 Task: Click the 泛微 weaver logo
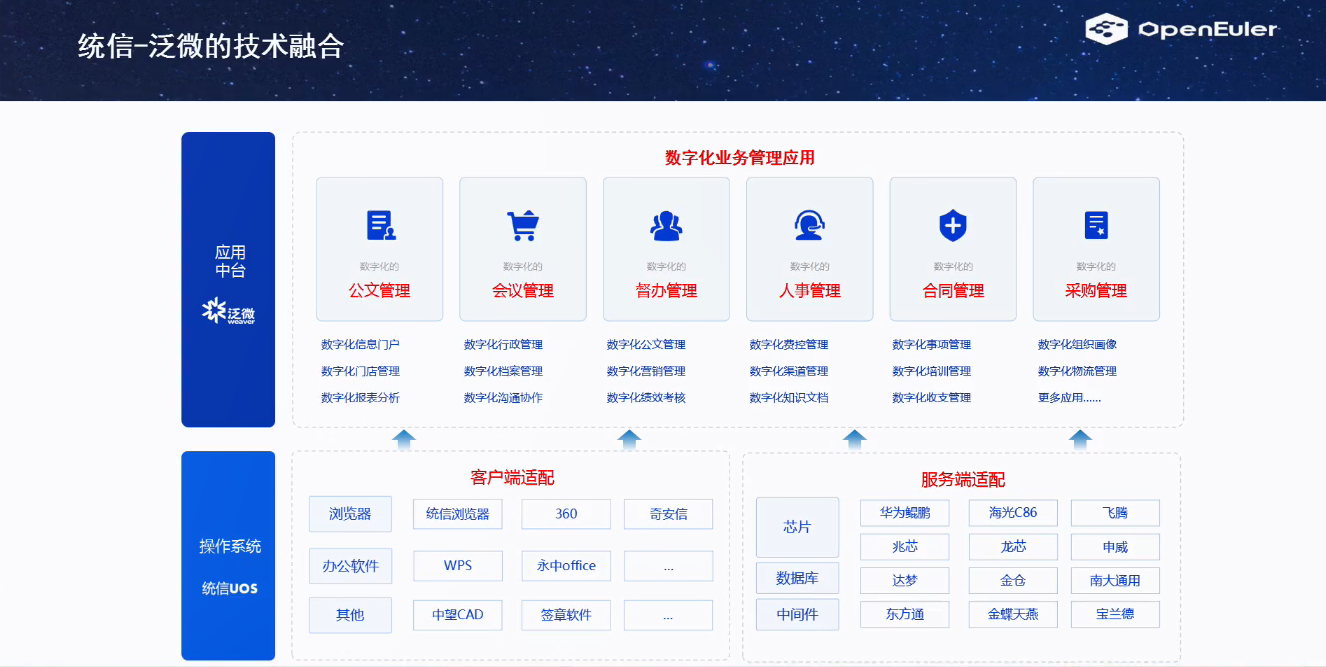click(229, 312)
